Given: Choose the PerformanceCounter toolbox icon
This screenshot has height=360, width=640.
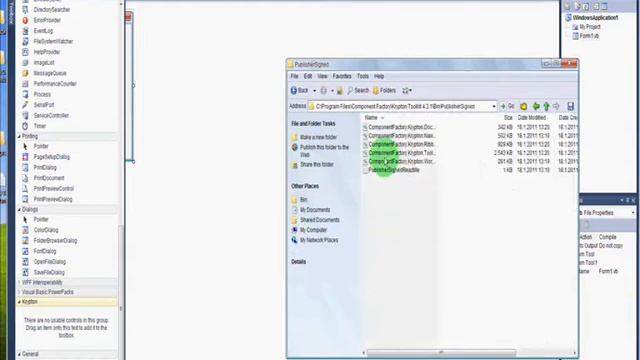Looking at the screenshot, I should click(x=25, y=84).
